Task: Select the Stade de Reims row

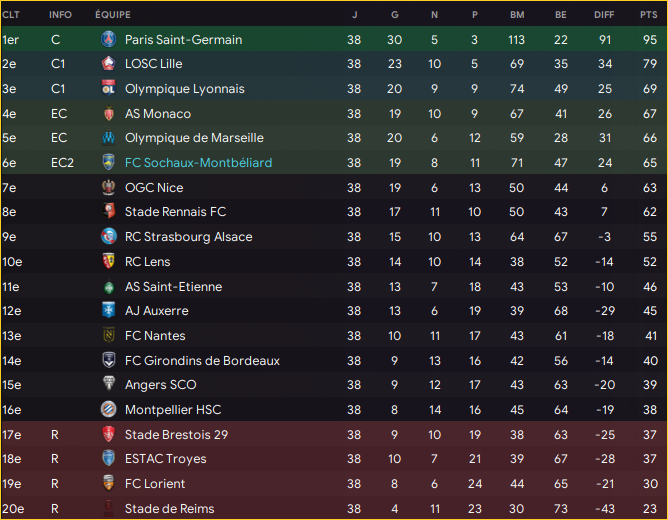Action: click(334, 508)
